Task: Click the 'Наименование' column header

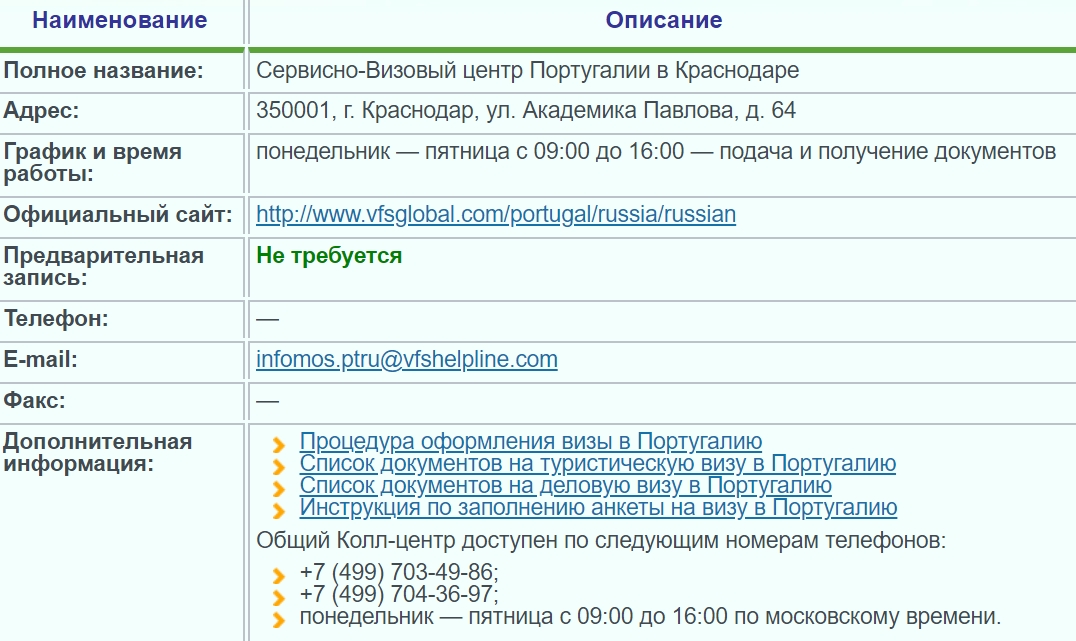Action: 120,20
